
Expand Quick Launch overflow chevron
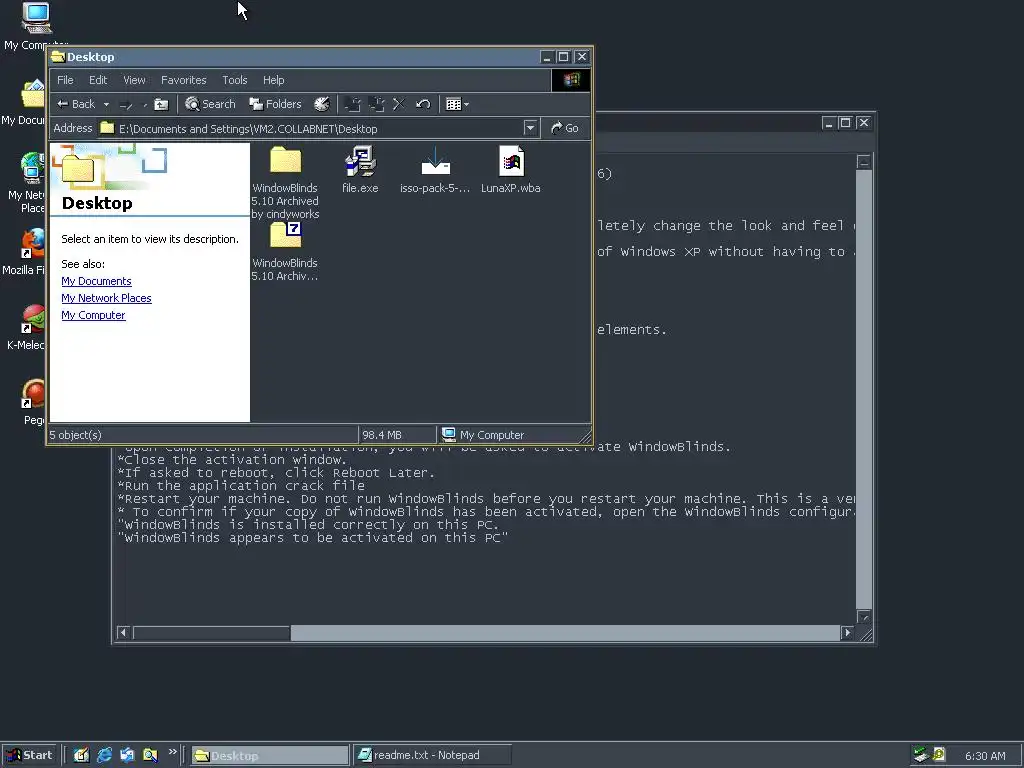pos(172,752)
